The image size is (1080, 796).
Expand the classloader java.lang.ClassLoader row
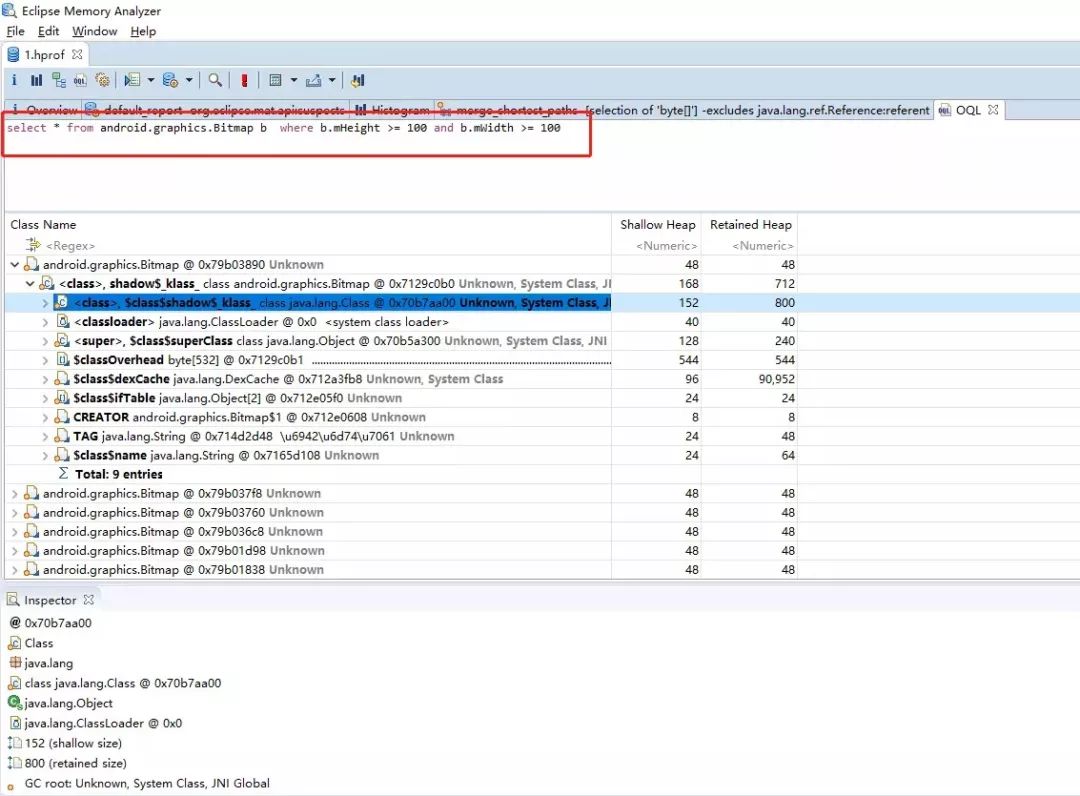tap(45, 322)
